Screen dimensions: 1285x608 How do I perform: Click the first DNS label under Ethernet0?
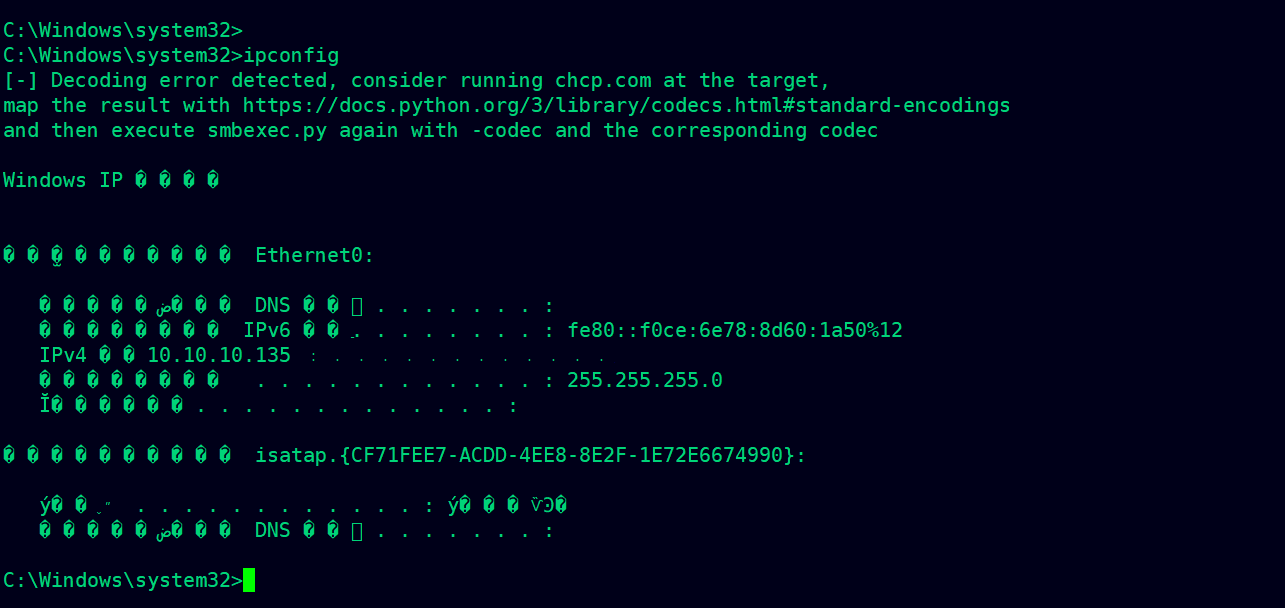[273, 305]
